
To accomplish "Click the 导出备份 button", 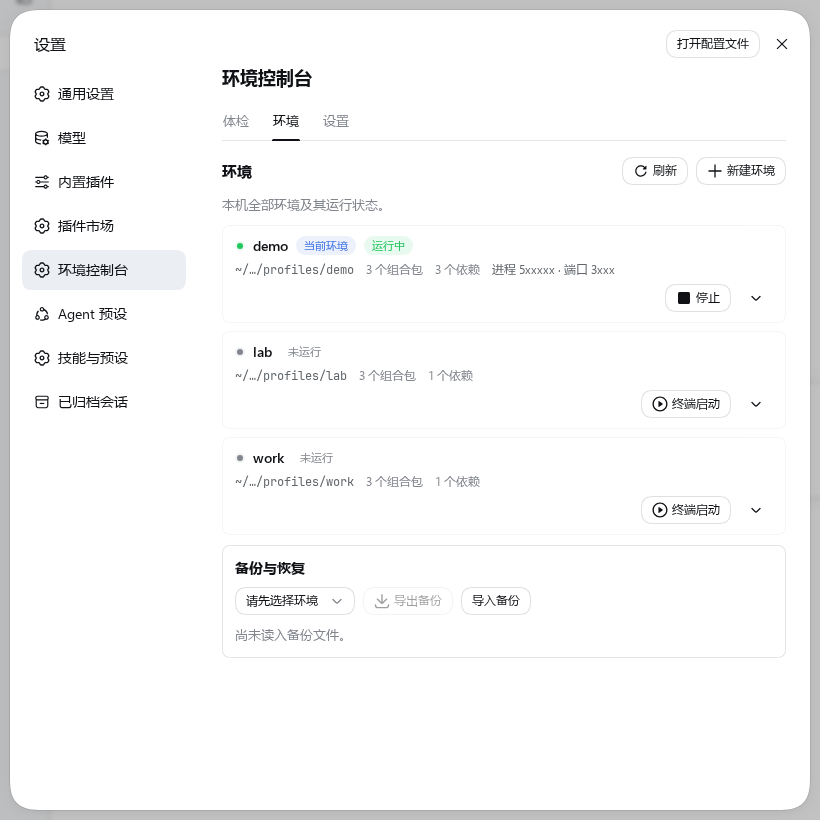I will pyautogui.click(x=408, y=601).
